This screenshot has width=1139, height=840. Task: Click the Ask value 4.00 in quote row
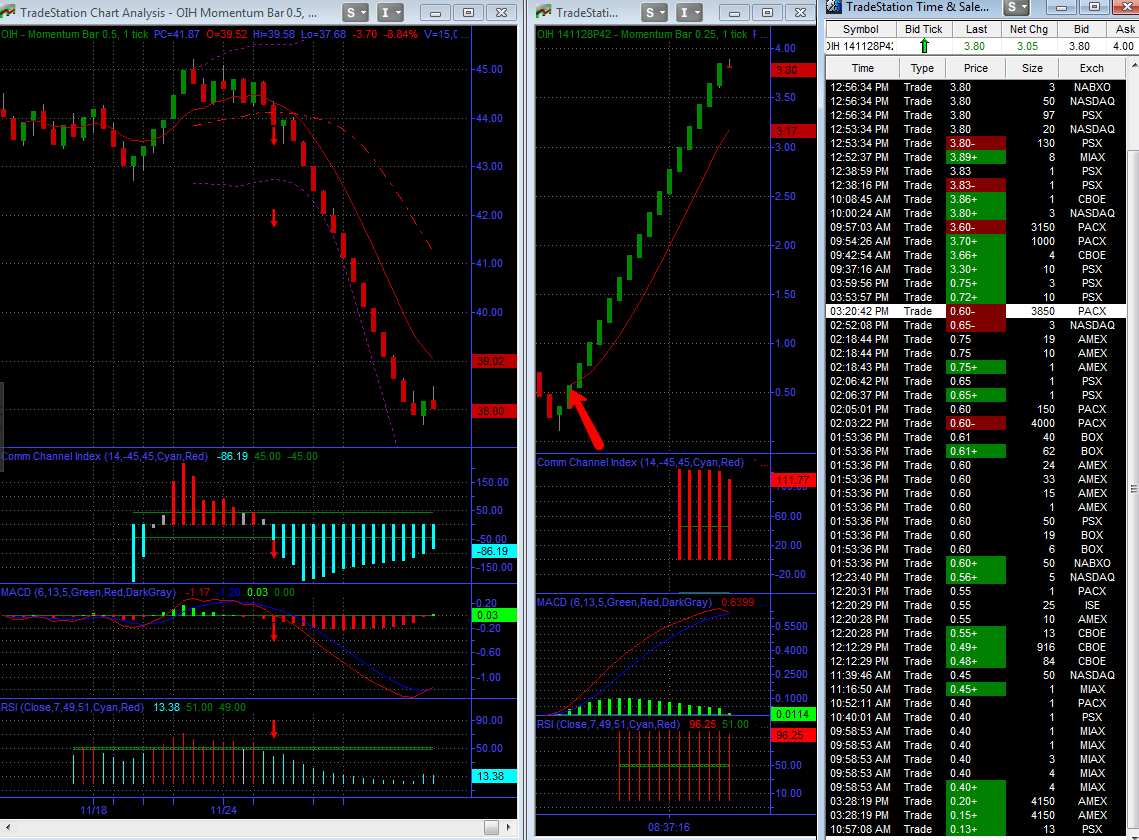(1123, 46)
